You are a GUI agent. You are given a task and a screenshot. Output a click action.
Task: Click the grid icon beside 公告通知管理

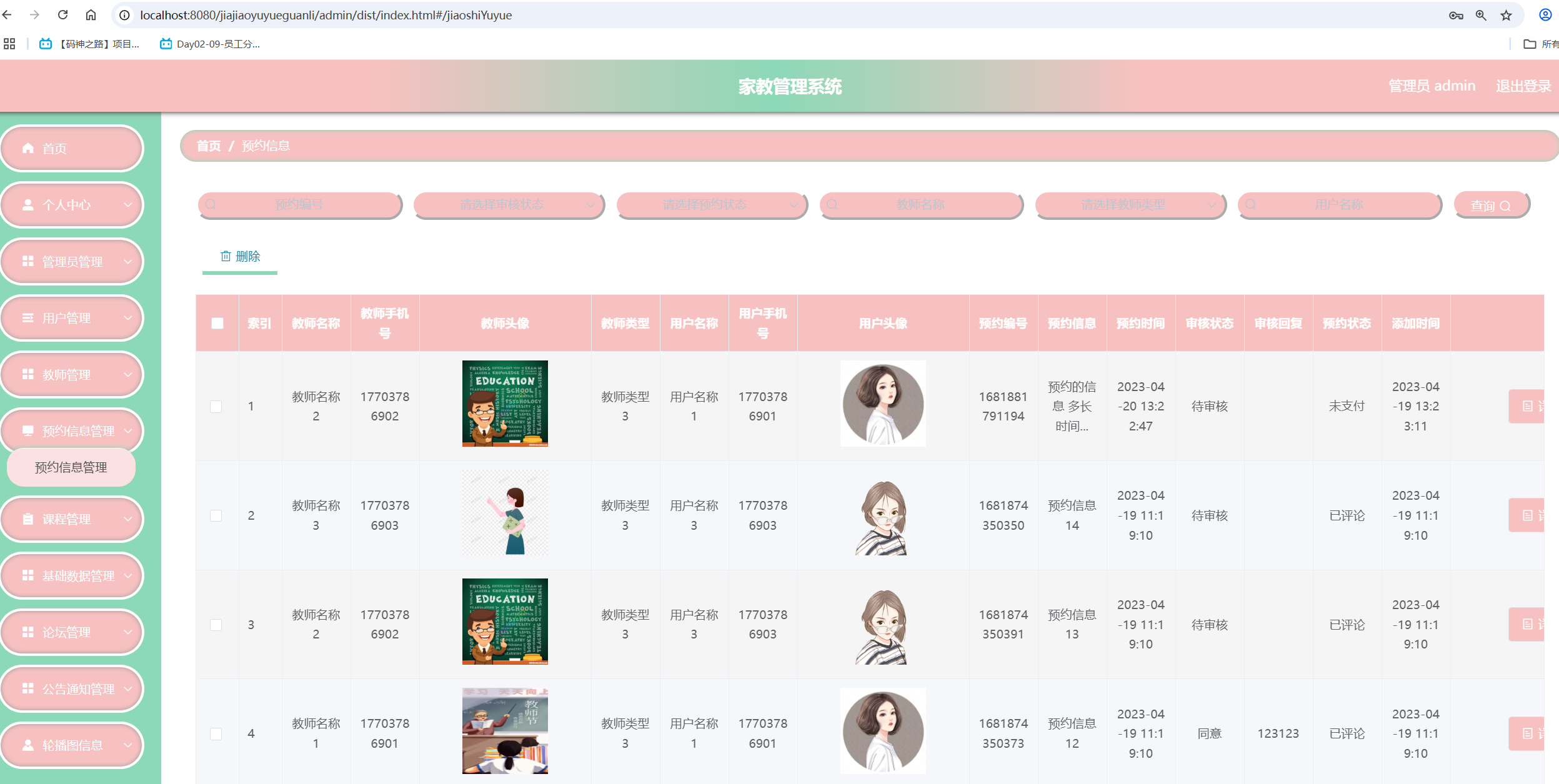tap(28, 688)
